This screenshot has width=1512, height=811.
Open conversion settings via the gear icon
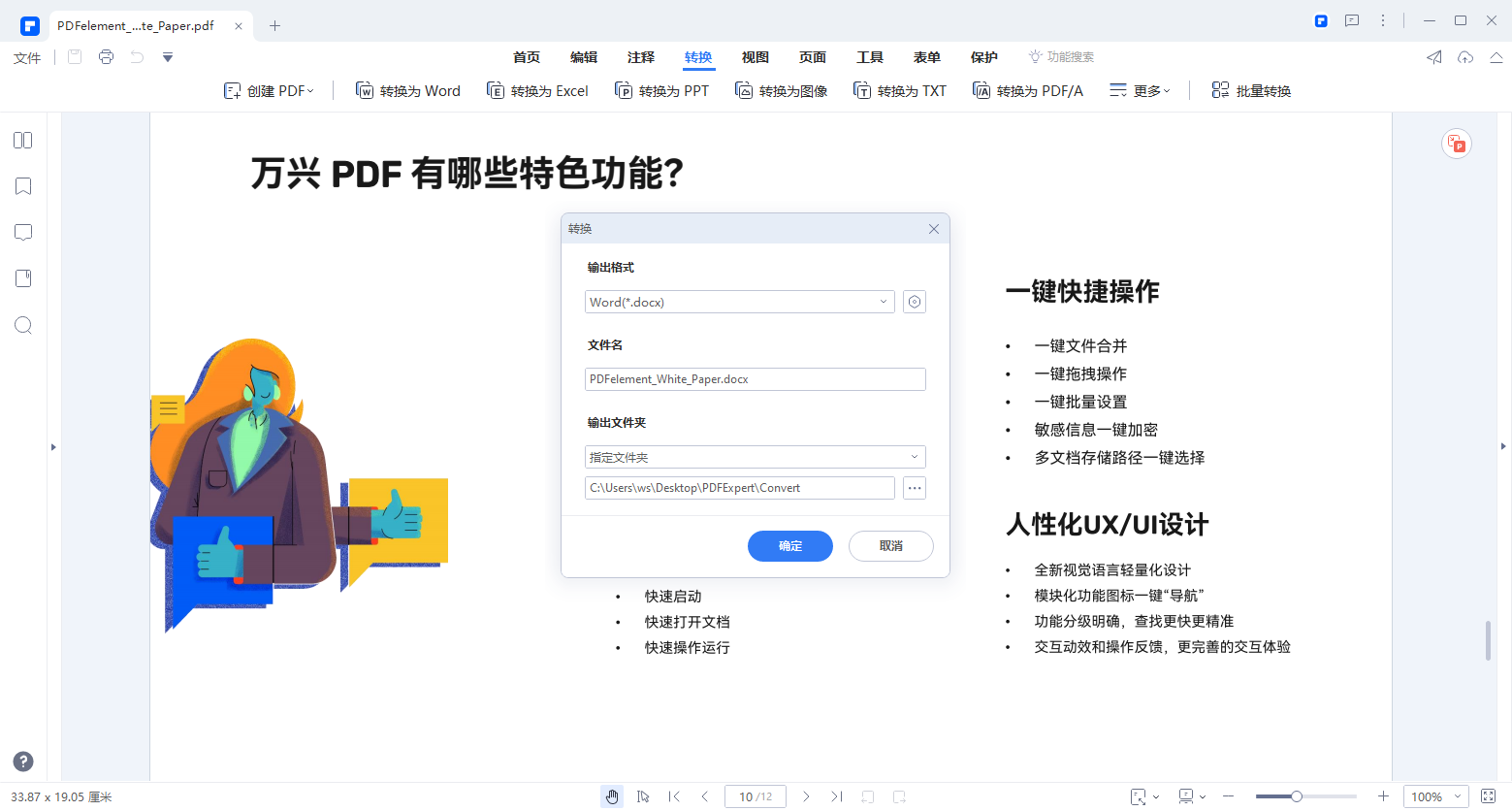[914, 302]
